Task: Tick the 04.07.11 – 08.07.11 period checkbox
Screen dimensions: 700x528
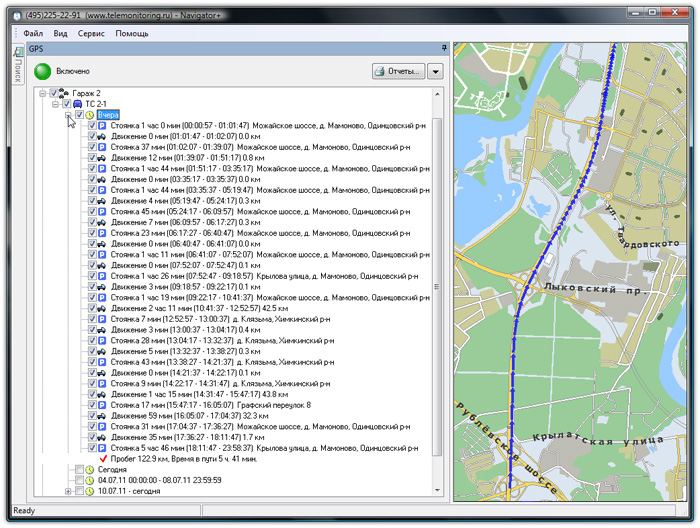Action: coord(79,480)
